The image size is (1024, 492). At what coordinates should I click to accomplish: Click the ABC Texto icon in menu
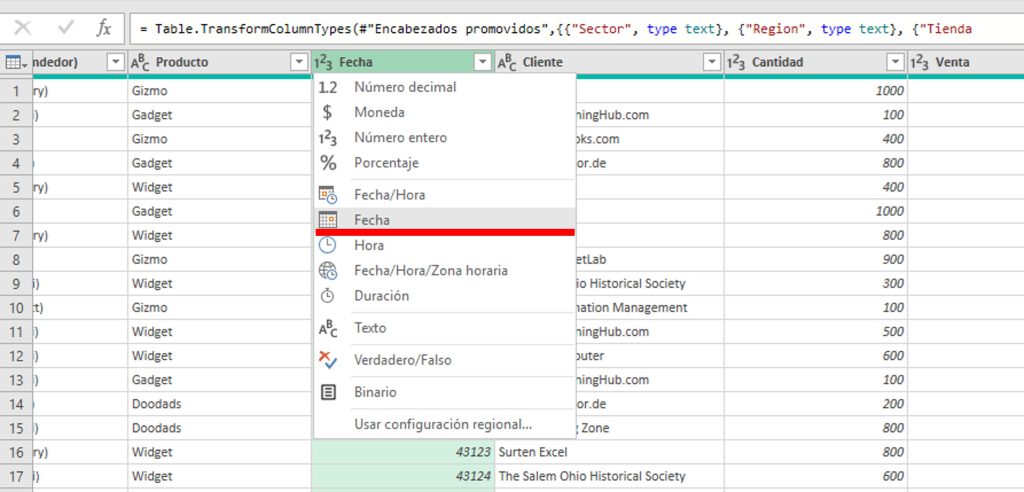pyautogui.click(x=328, y=328)
